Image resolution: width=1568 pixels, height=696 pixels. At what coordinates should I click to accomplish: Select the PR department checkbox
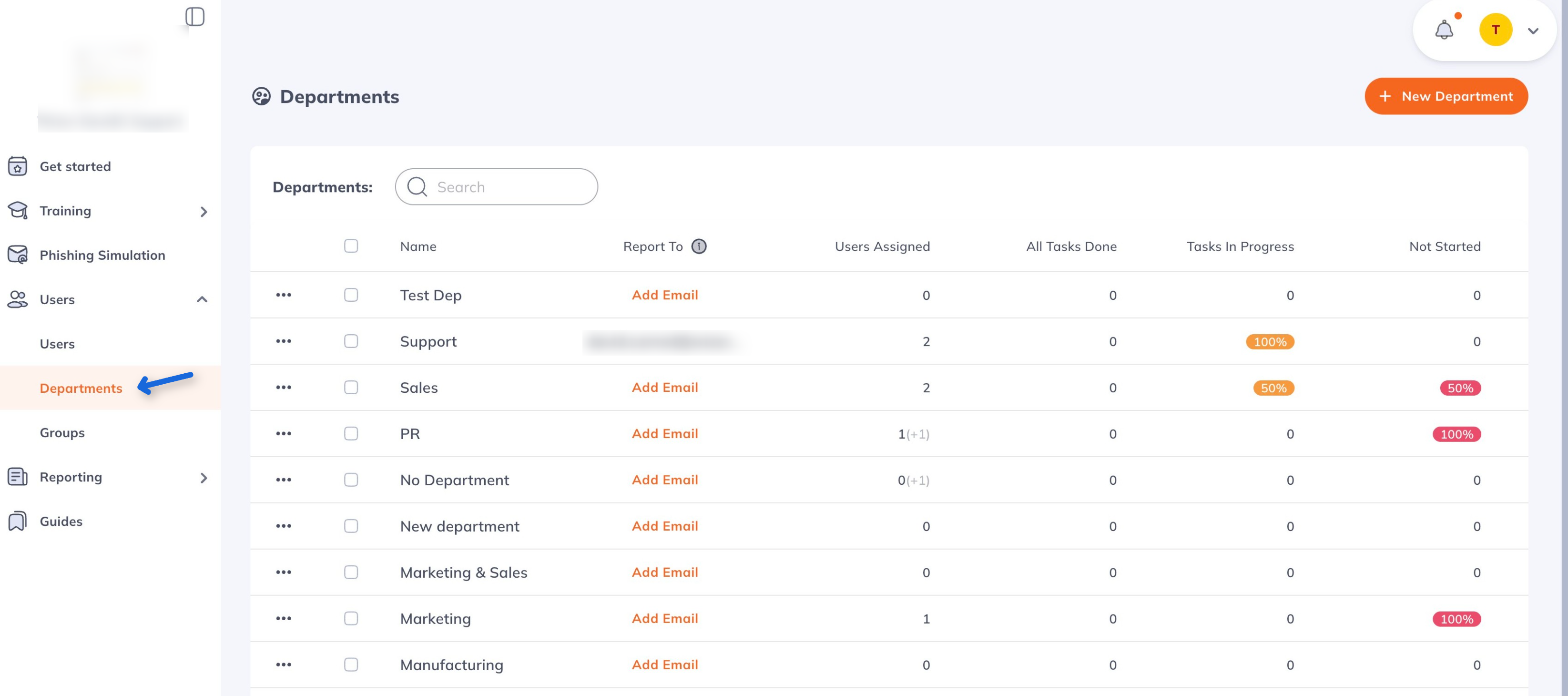tap(351, 433)
